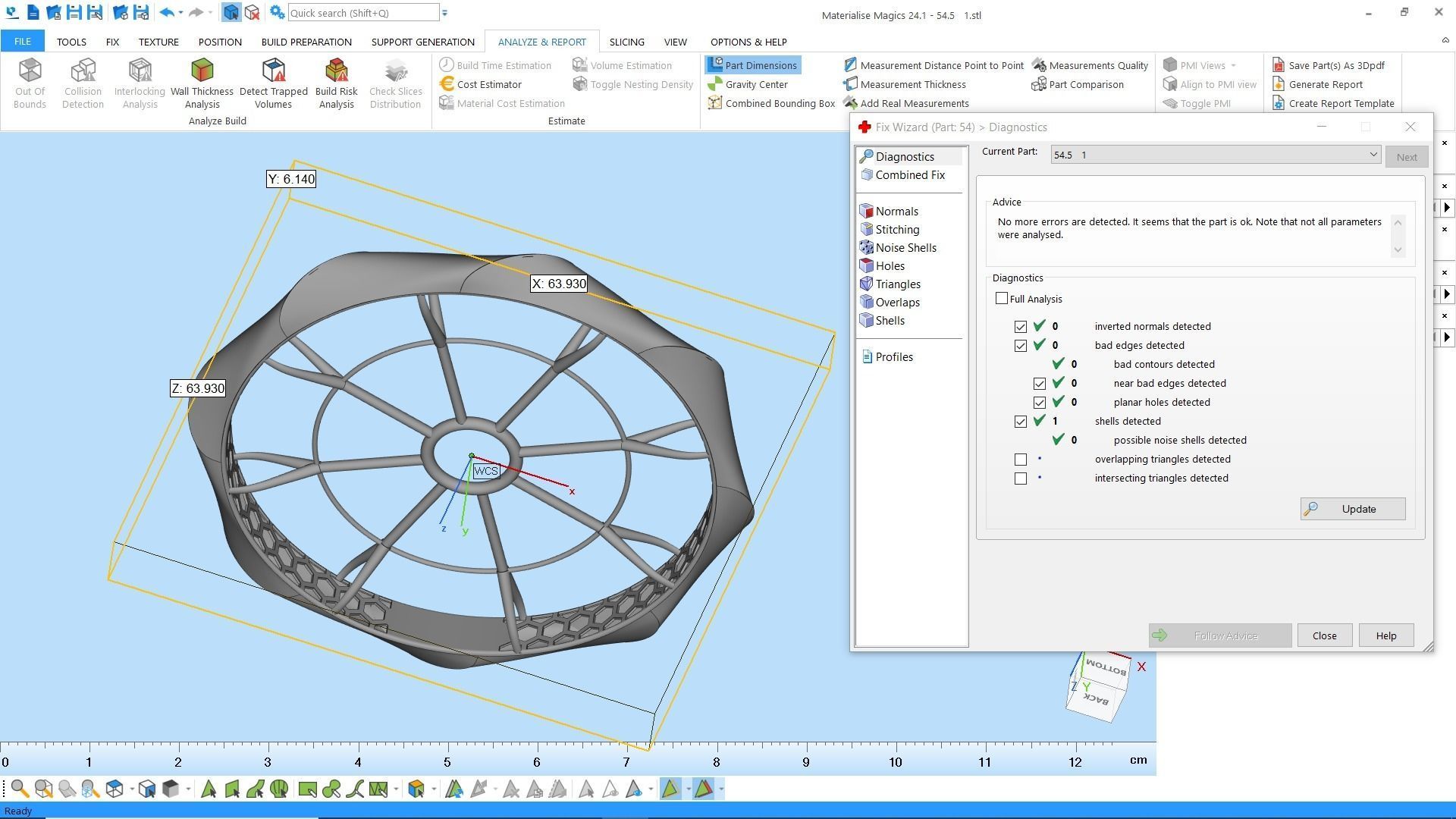The height and width of the screenshot is (819, 1456).
Task: Open Part Comparison tool
Action: tap(1085, 84)
